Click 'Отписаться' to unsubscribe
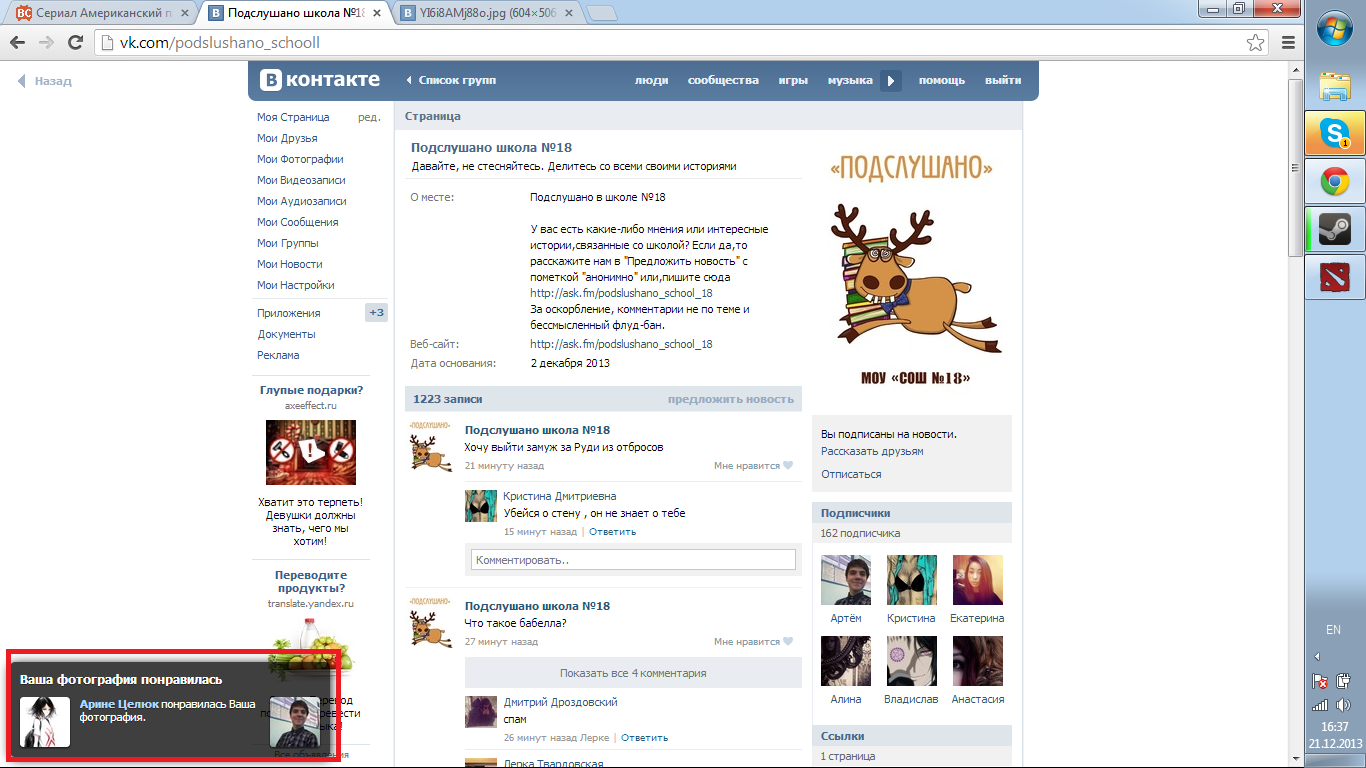Viewport: 1366px width, 768px height. coord(851,474)
